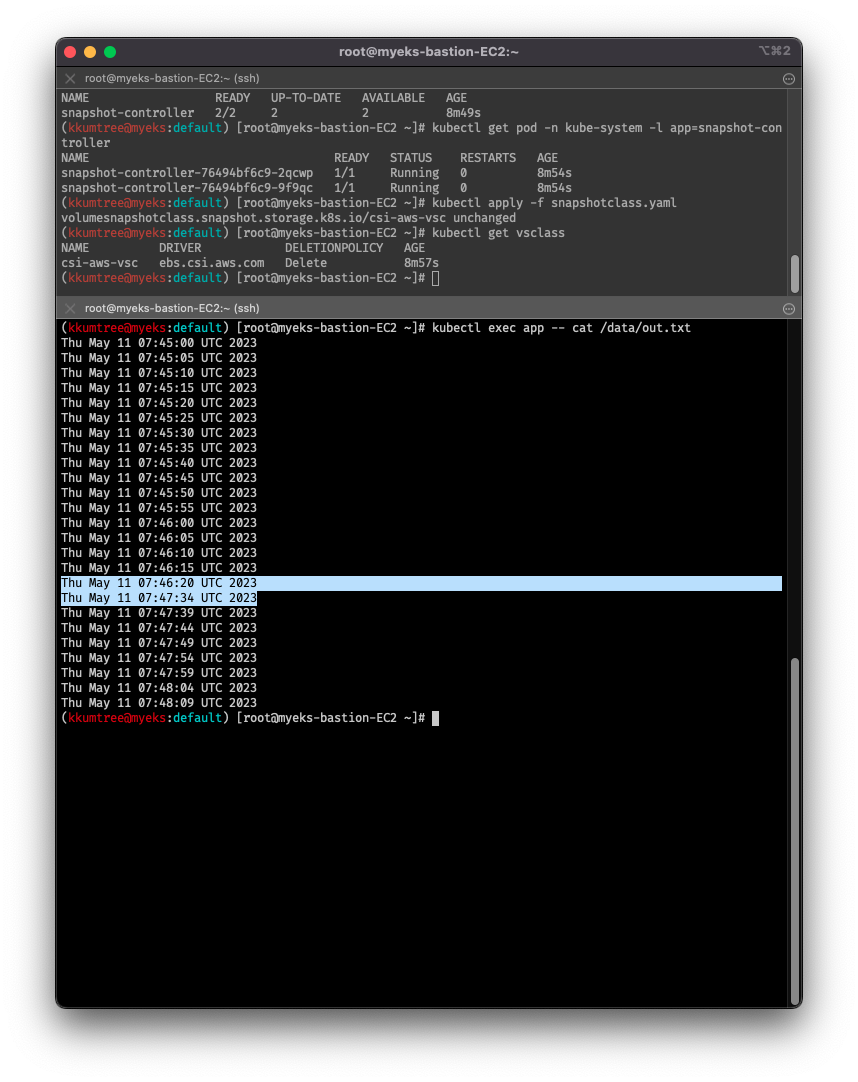Click the kubectl apply -f snapshotclass.yaml command
The width and height of the screenshot is (858, 1082).
point(554,203)
